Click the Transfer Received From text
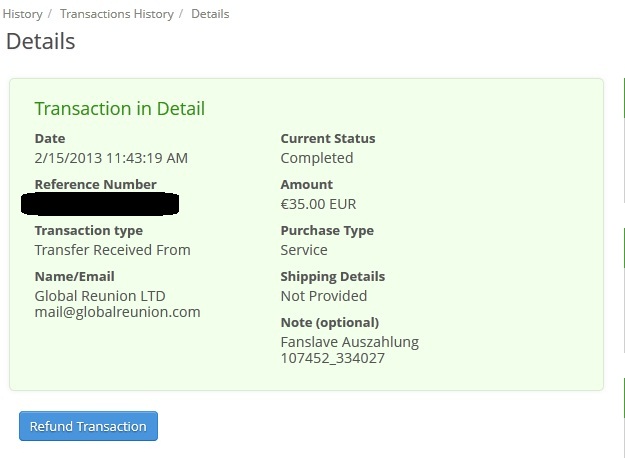The image size is (625, 458). (112, 250)
